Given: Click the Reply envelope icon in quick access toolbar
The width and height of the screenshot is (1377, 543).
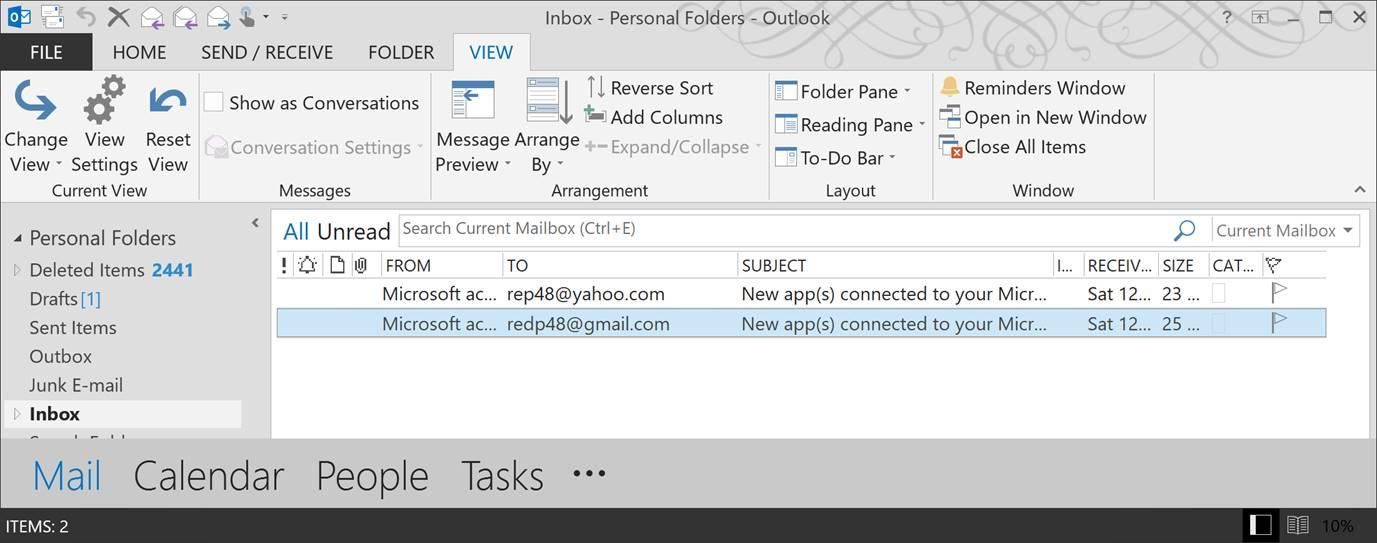Looking at the screenshot, I should [152, 16].
